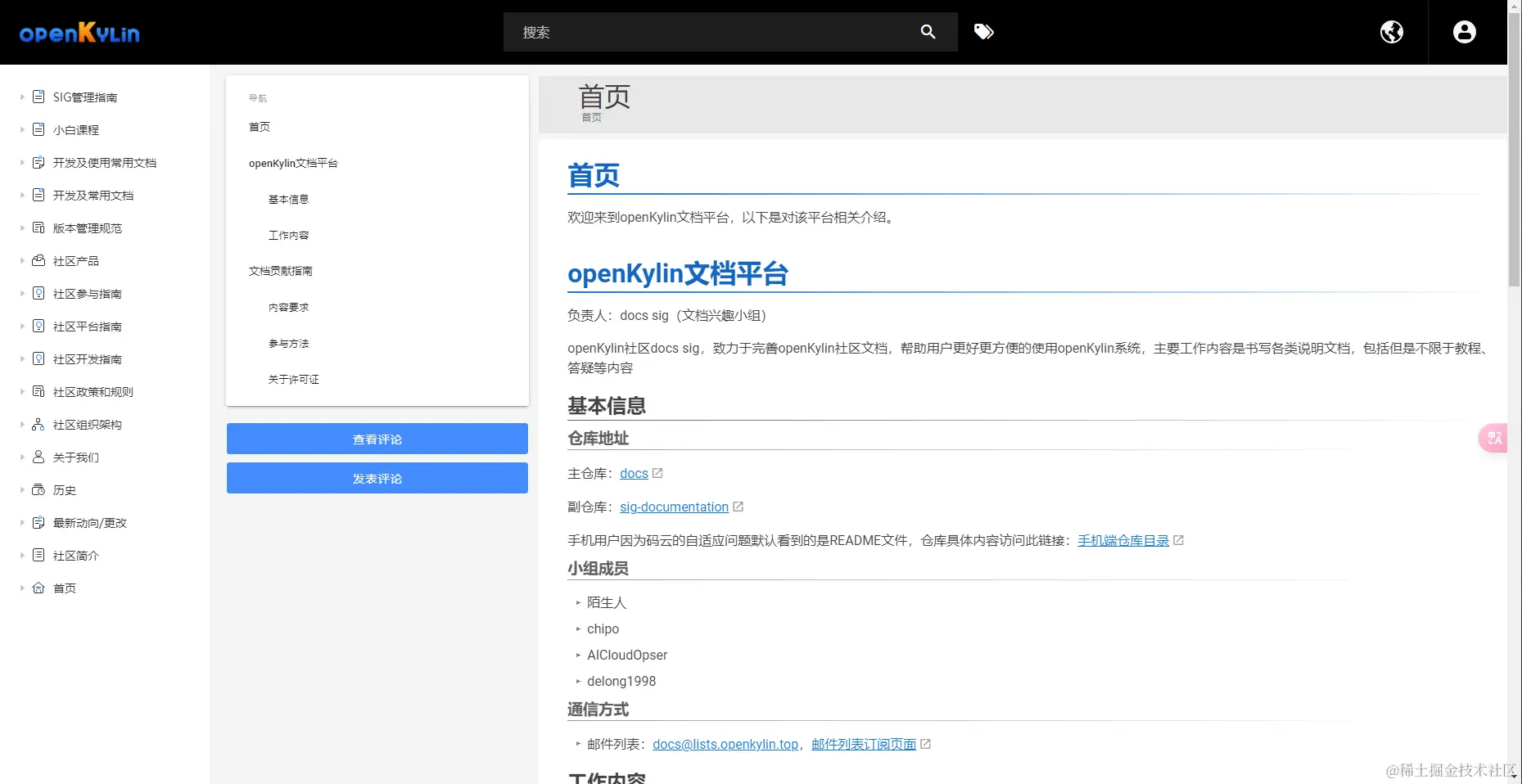Click the 版本管理规范 sidebar icon
The image size is (1522, 784).
pyautogui.click(x=38, y=228)
